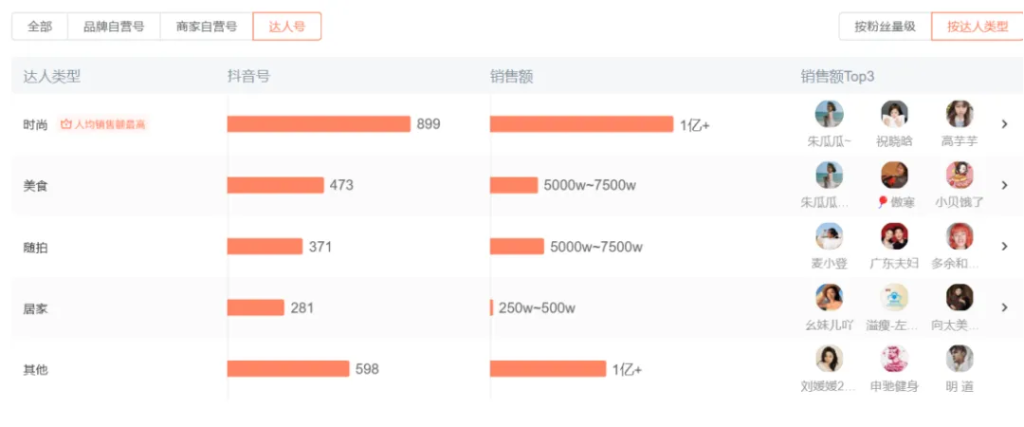
Task: Expand the 居家 row chevron arrow
Action: pos(1004,307)
